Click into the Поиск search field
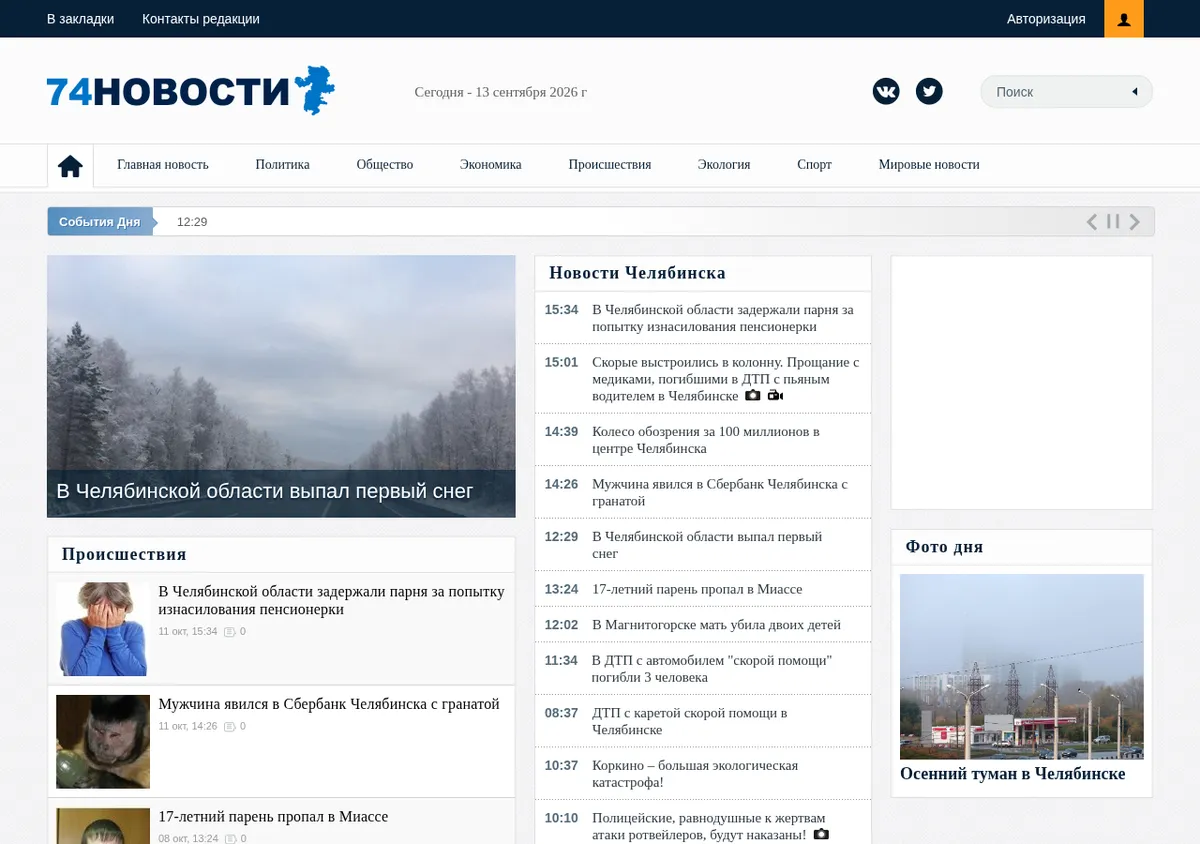Screen dimensions: 1200x844 pos(1055,92)
